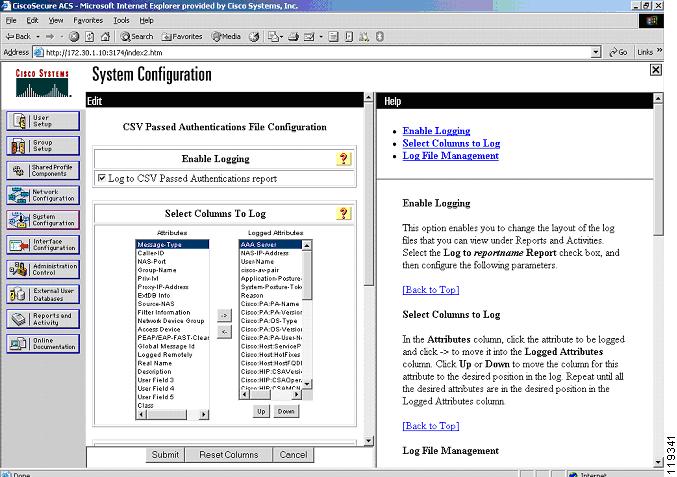This screenshot has width=677, height=477.
Task: Click the Reset Columns button
Action: point(228,455)
